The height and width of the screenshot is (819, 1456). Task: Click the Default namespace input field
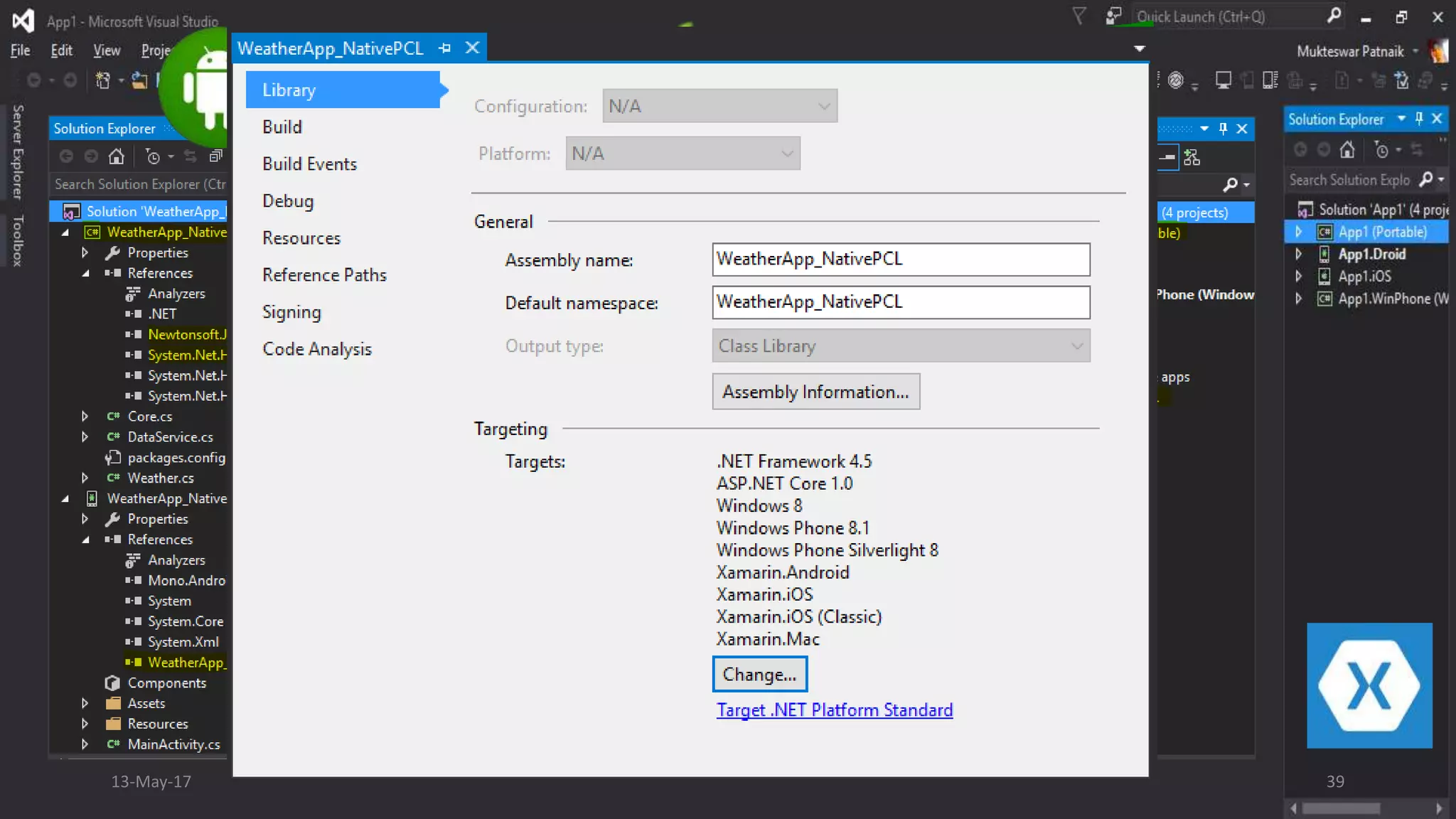coord(901,302)
